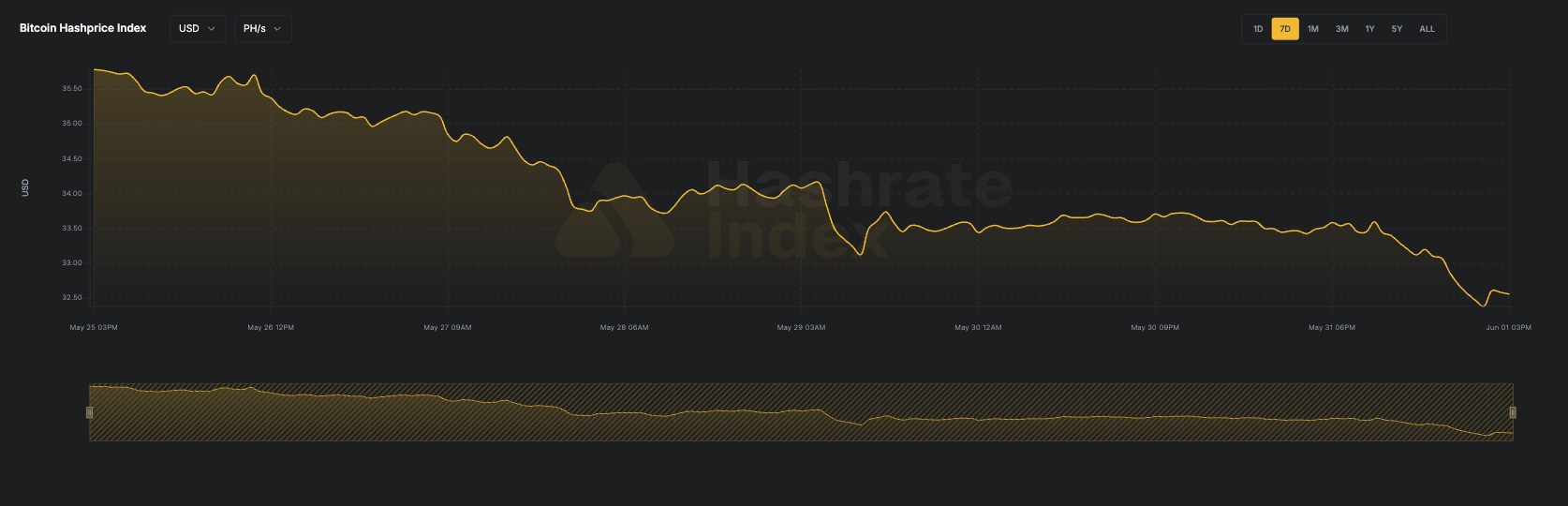Click the May 30 09PM axis label

tap(1155, 328)
